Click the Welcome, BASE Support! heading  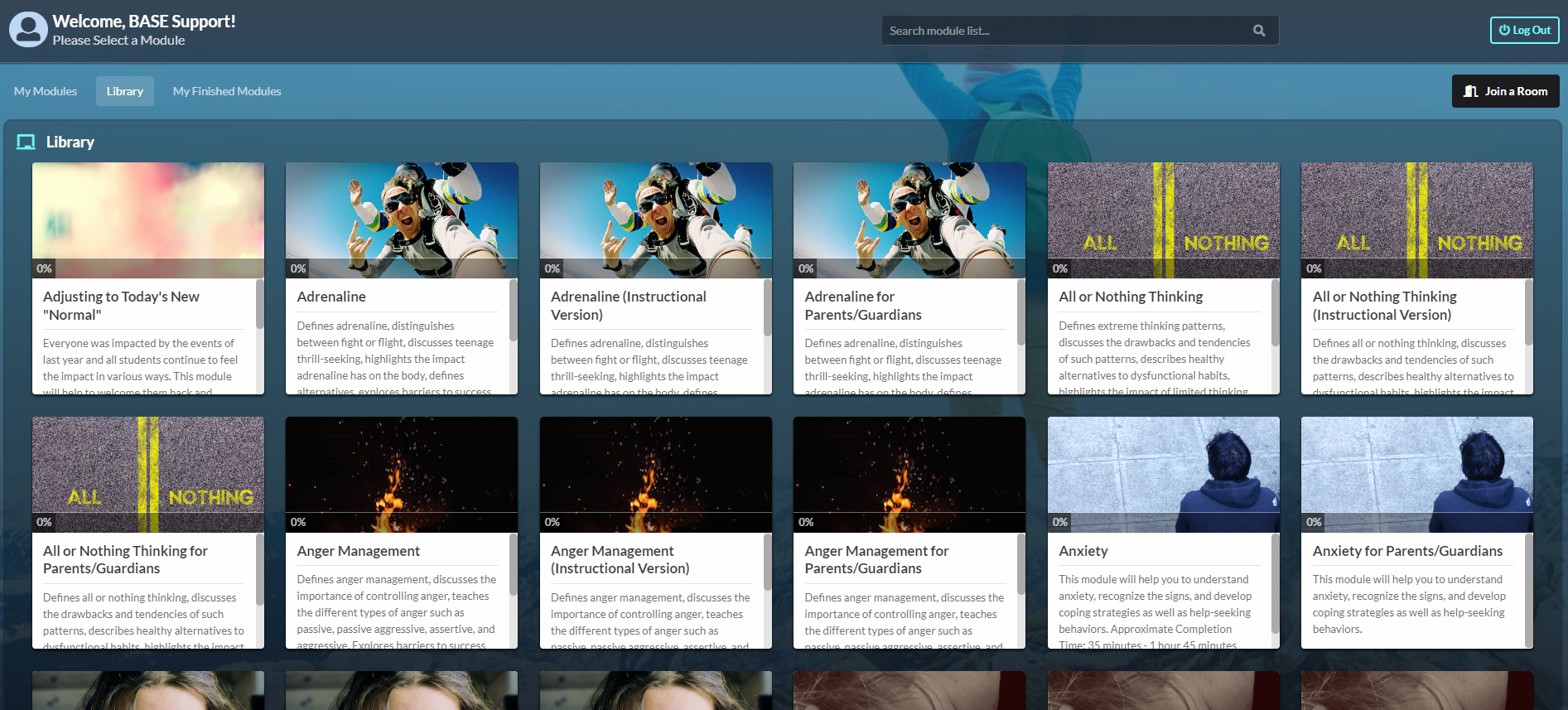pos(144,22)
